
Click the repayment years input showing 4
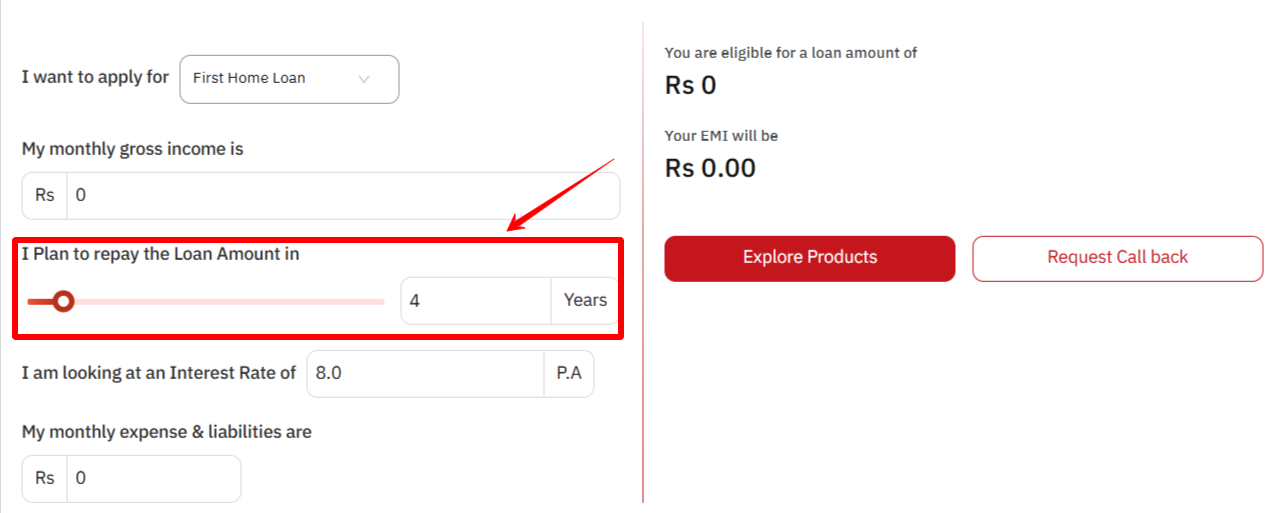tap(475, 300)
